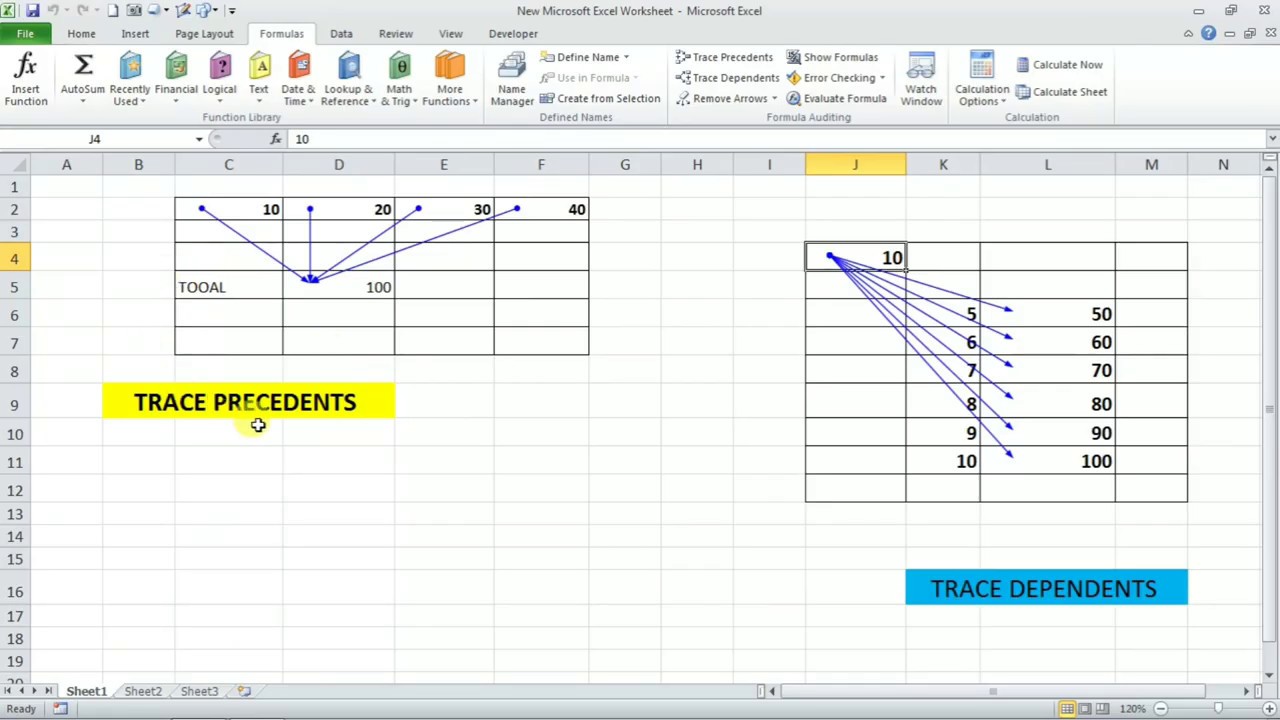This screenshot has height=720, width=1280.
Task: Switch to Page Layout view icon
Action: (1085, 709)
